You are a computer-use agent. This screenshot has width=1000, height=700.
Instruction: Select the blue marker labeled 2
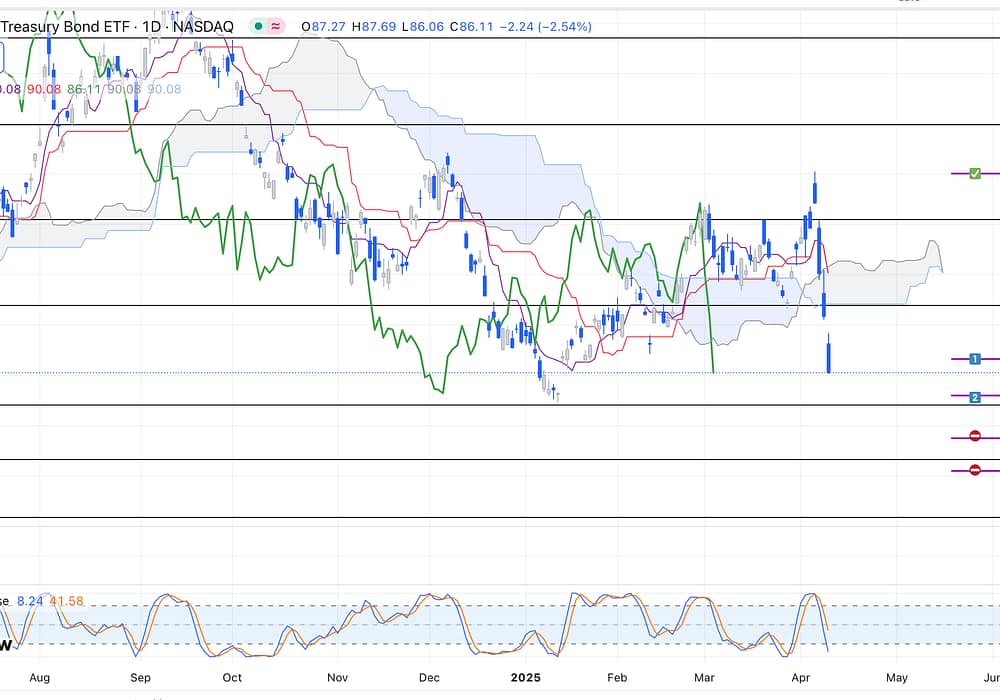click(975, 397)
